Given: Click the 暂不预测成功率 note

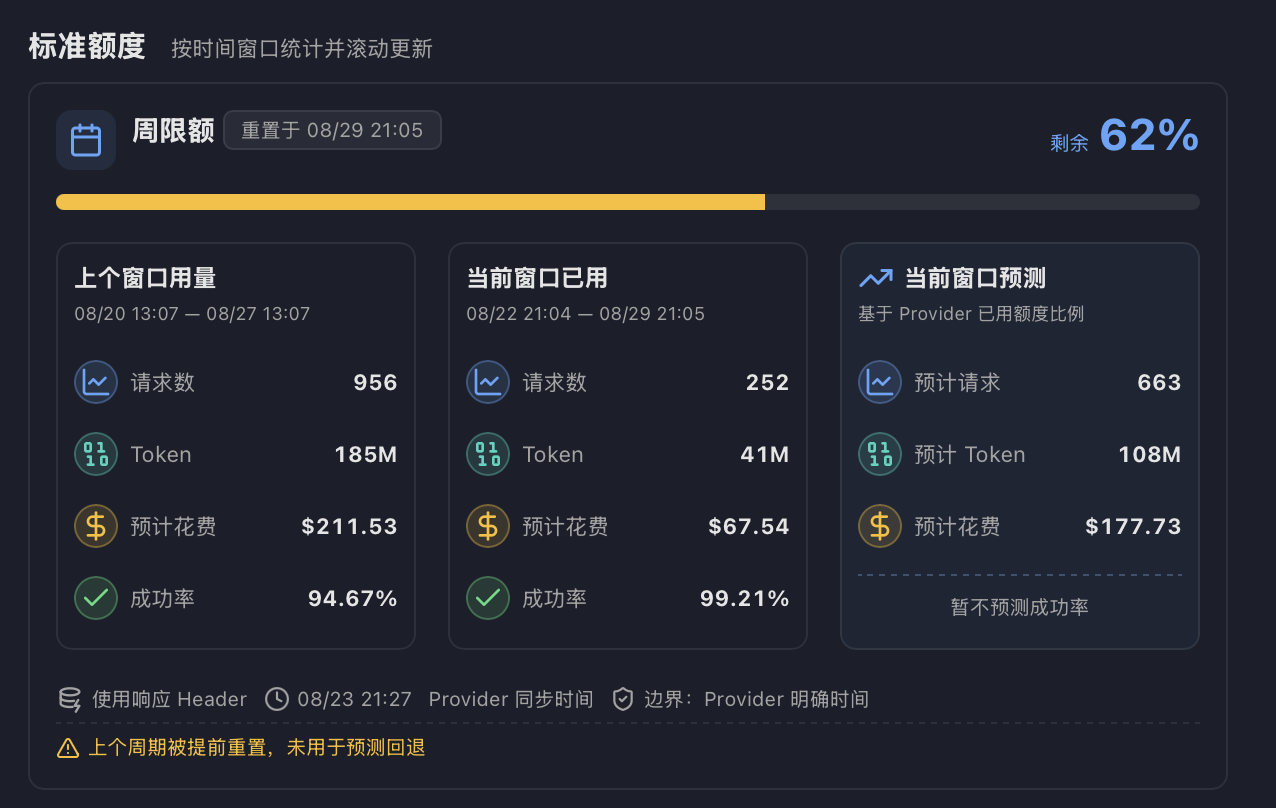Looking at the screenshot, I should (x=1020, y=607).
